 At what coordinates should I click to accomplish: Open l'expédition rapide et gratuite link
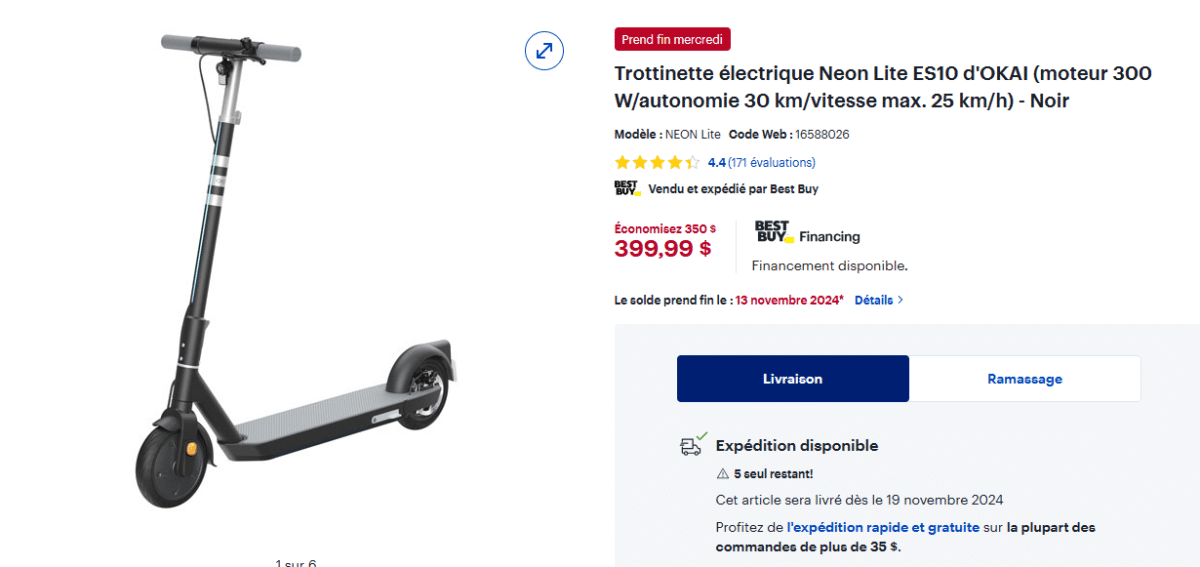tap(883, 527)
